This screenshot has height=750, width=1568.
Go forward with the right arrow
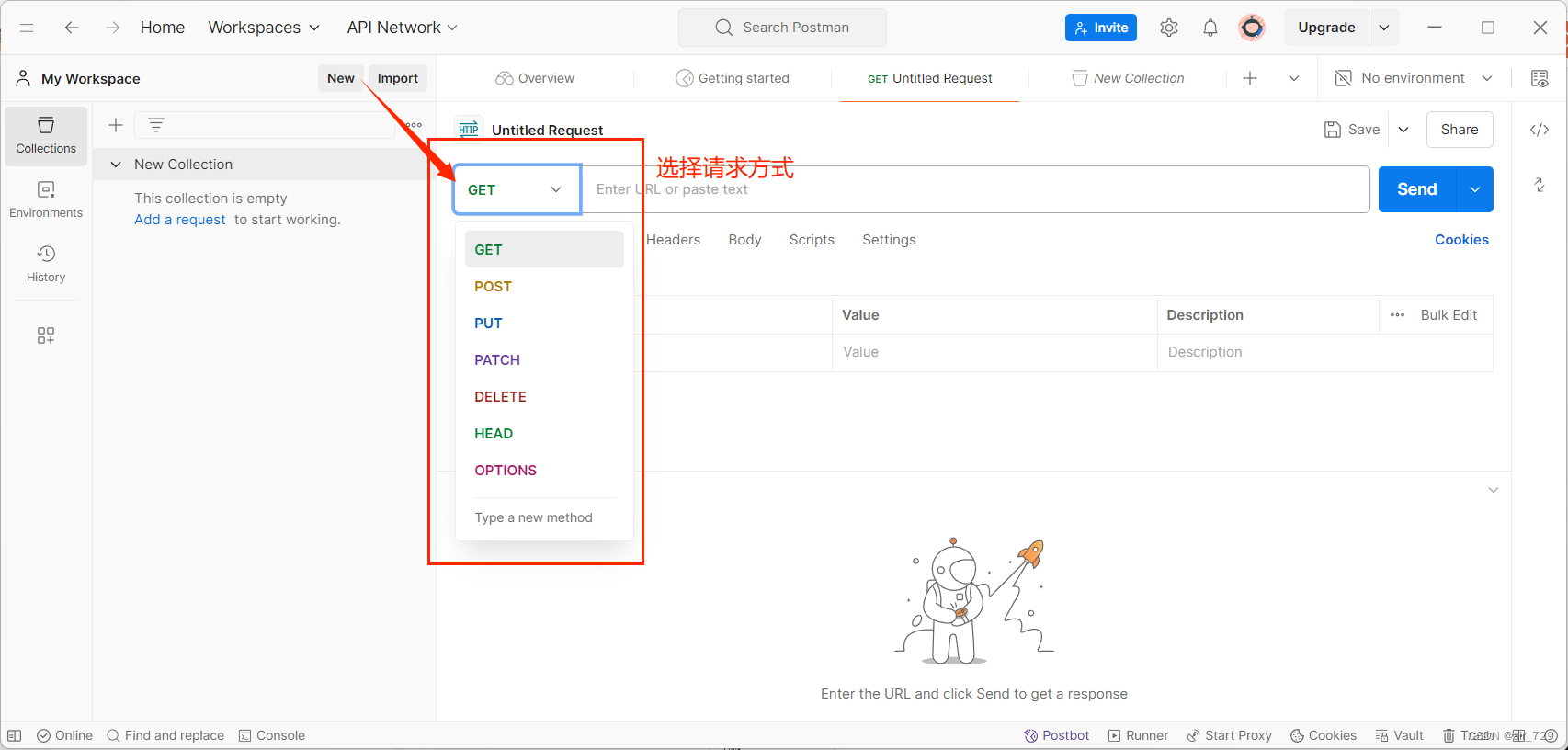click(112, 28)
